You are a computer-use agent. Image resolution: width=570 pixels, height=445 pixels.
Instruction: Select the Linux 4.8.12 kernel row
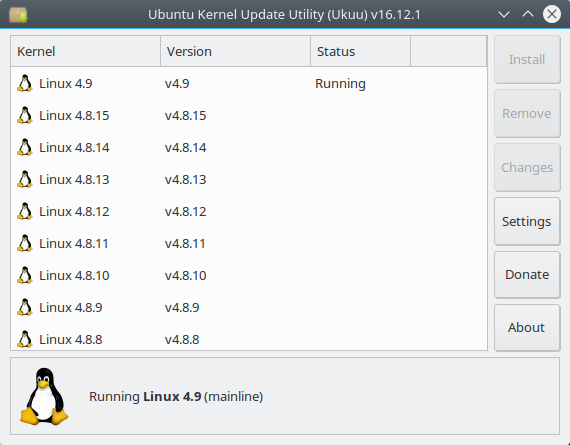249,211
